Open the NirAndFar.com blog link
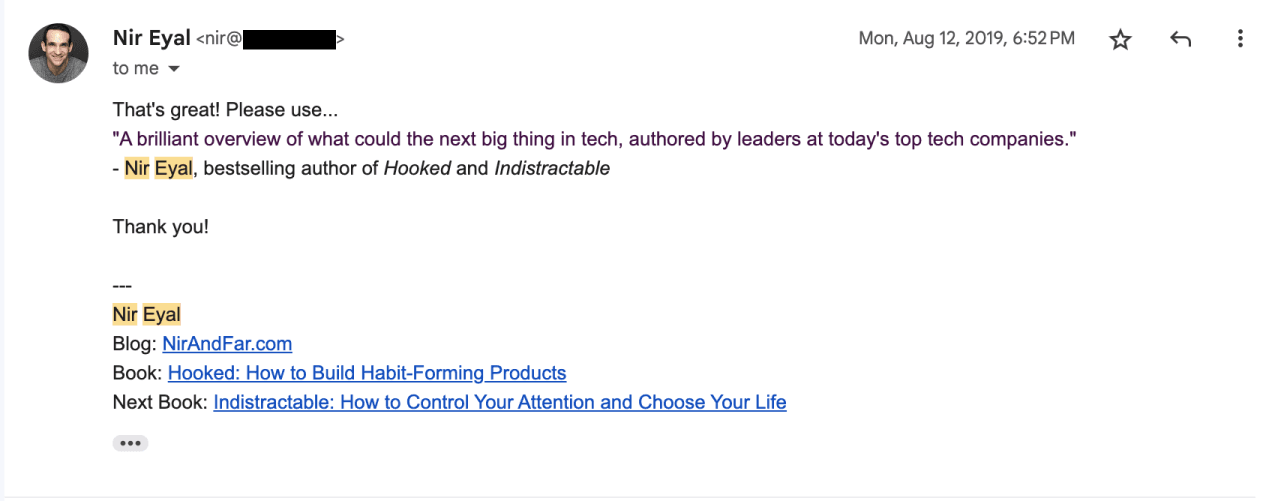 pos(227,344)
